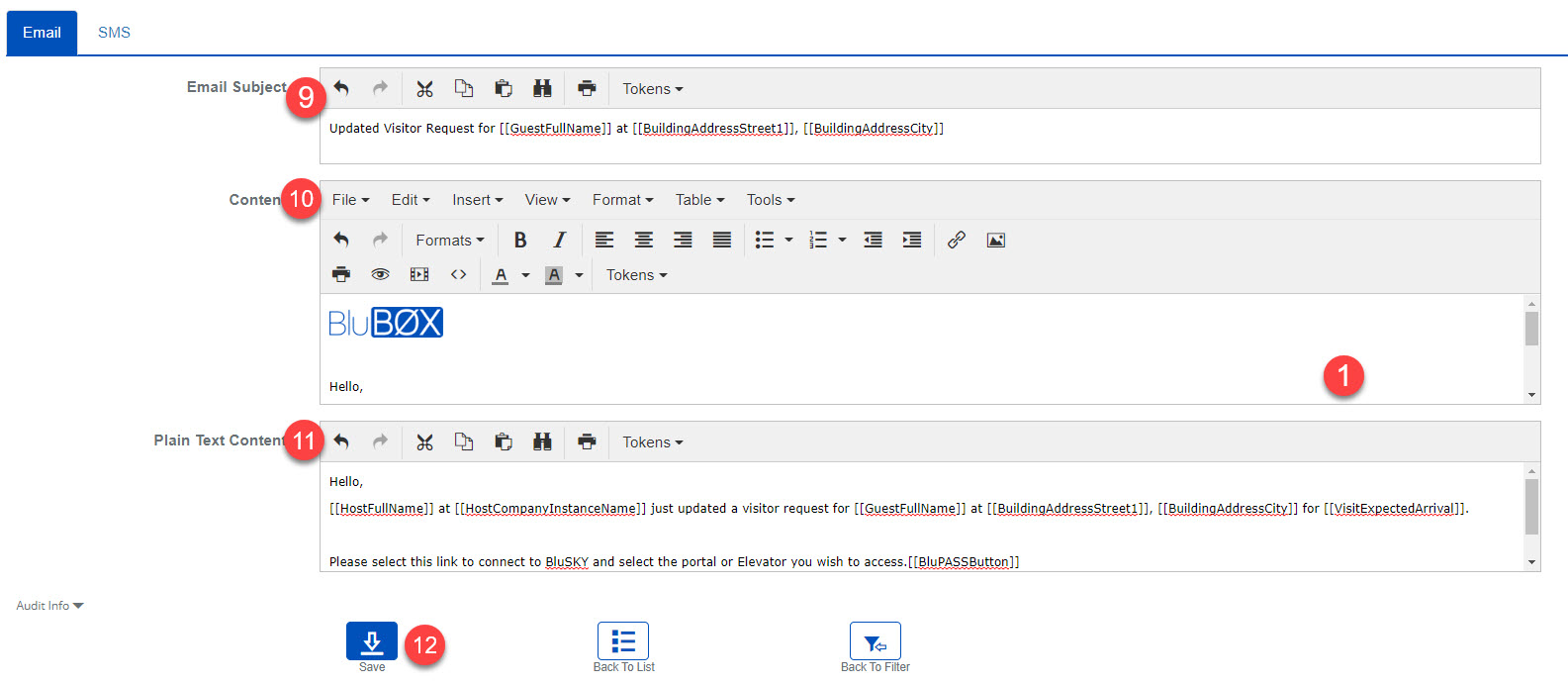Click the preview eye icon
This screenshot has height=684, width=1568.
pyautogui.click(x=380, y=275)
